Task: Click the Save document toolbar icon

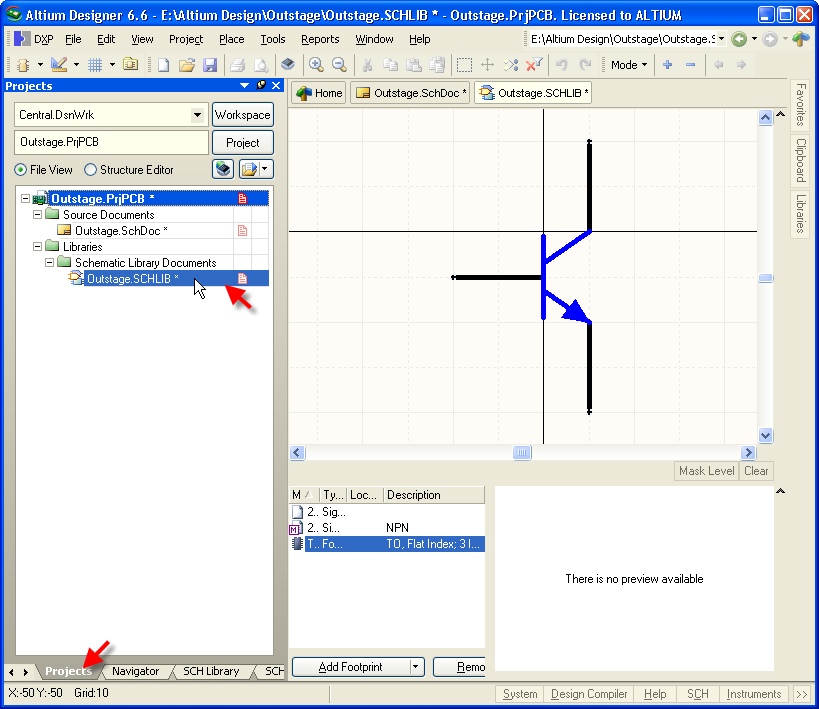Action: 210,65
